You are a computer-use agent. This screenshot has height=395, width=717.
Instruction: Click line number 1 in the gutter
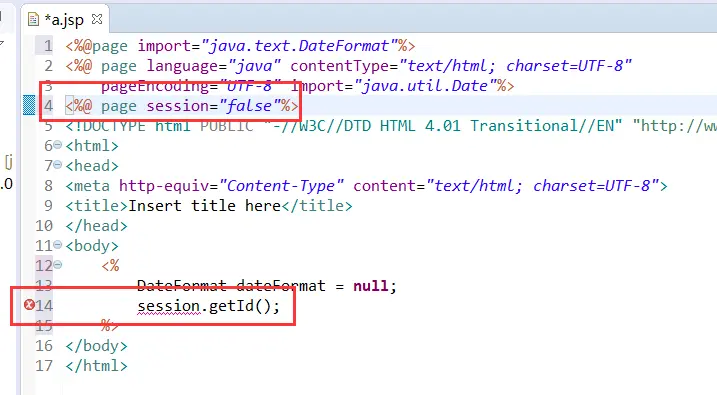coord(48,46)
